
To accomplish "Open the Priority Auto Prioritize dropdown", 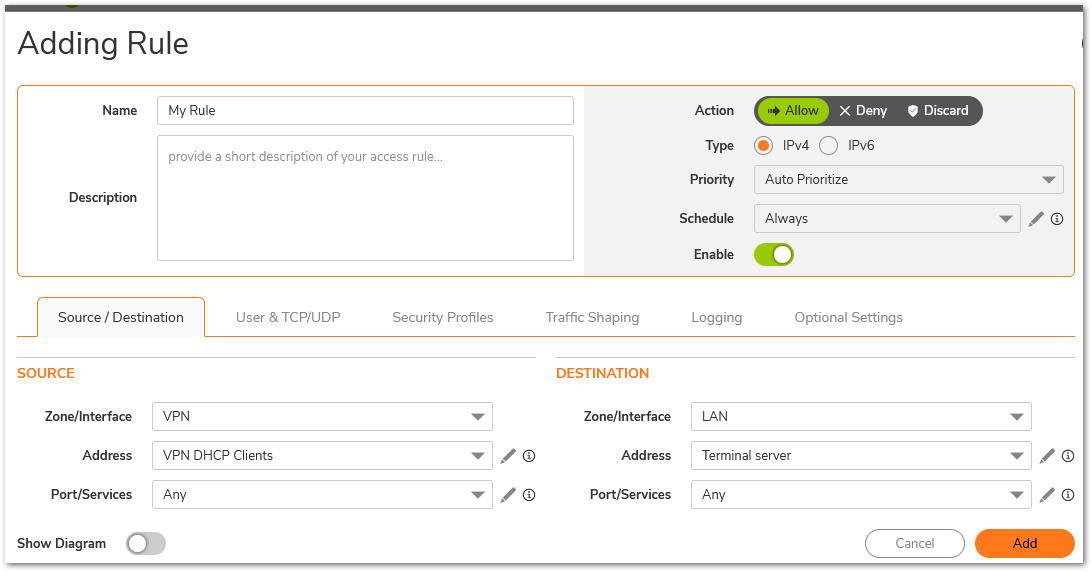I will (x=908, y=180).
